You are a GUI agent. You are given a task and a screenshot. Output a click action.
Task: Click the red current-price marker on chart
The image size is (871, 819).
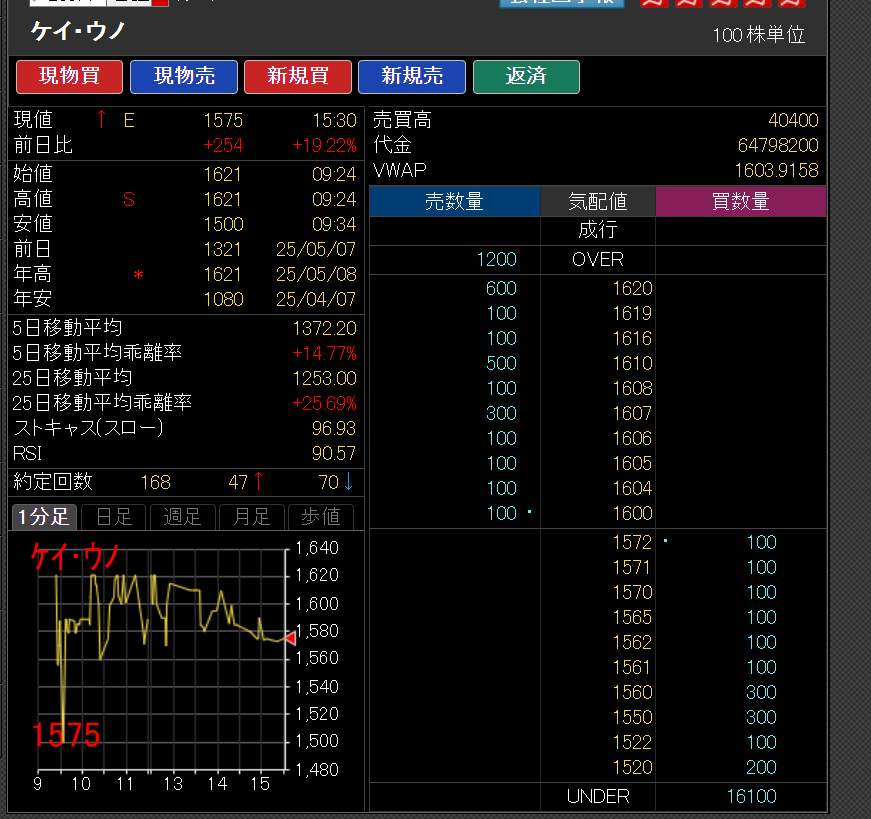click(x=290, y=637)
